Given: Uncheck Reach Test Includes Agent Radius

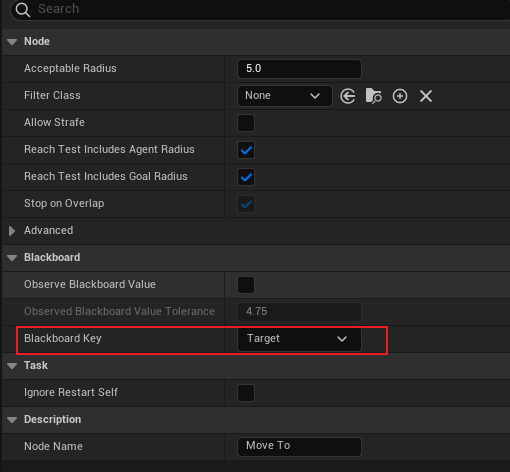Looking at the screenshot, I should pos(246,150).
